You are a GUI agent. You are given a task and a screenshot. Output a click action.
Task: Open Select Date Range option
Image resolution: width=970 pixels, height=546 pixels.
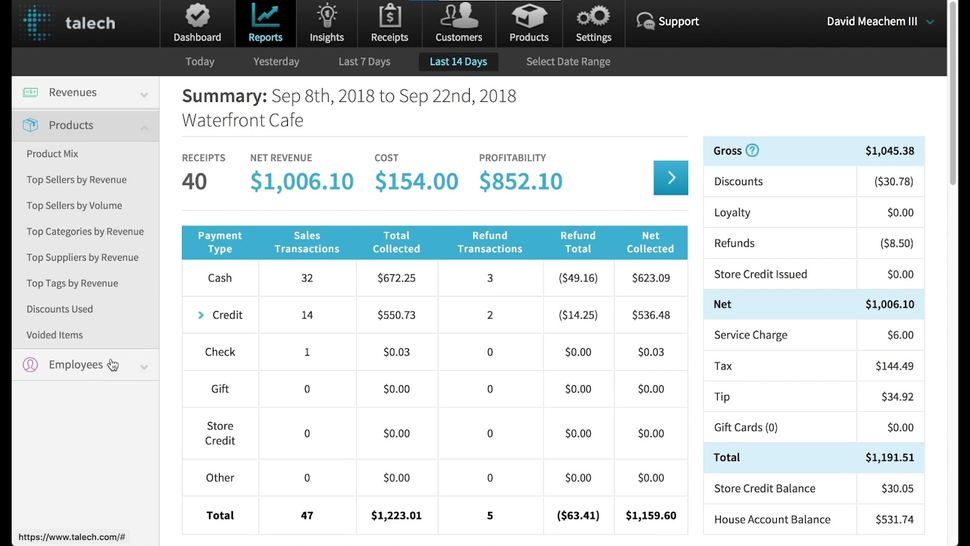pos(568,62)
